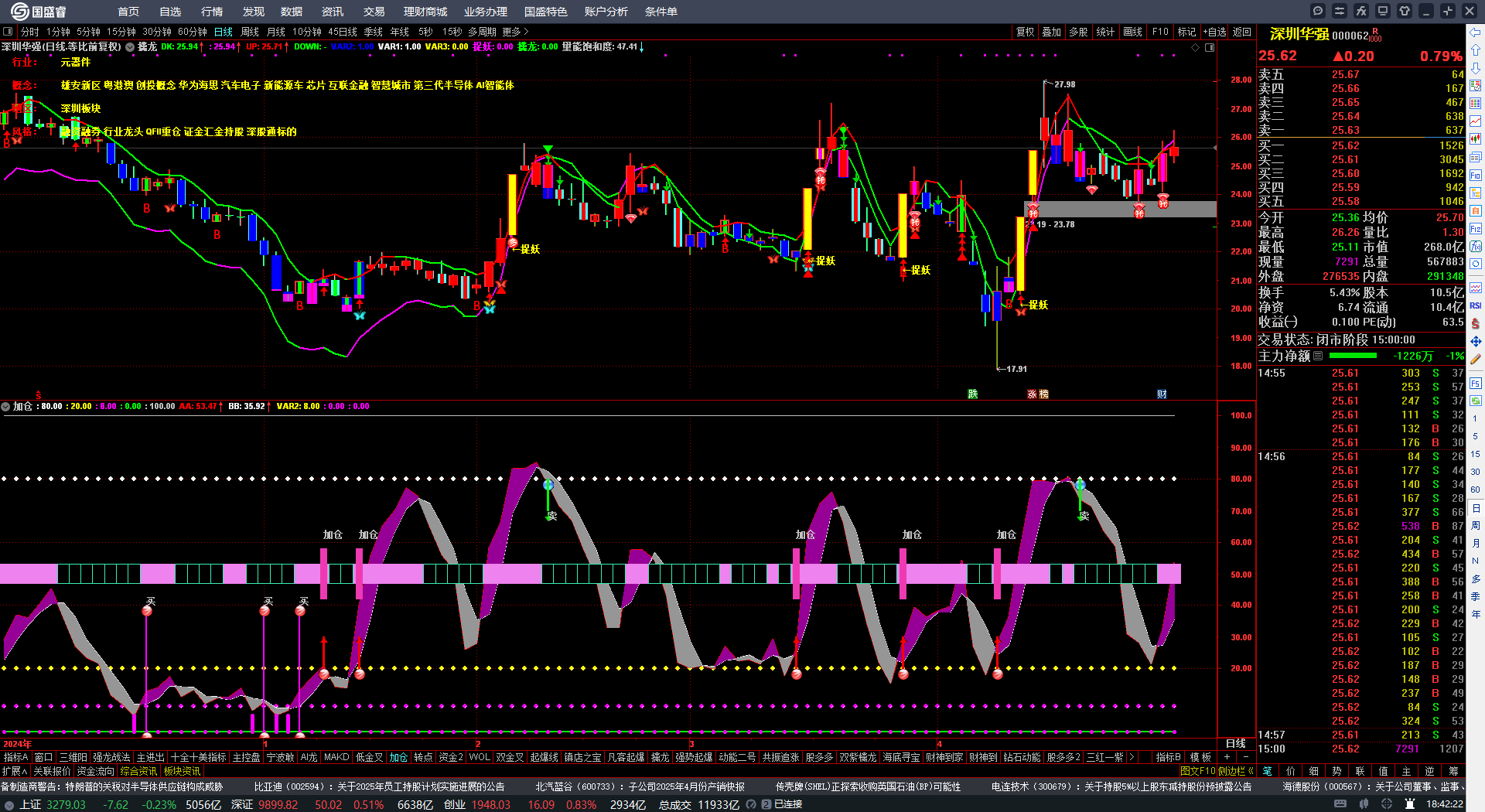1485x812 pixels.
Task: Click the RSI indicator icon in sidebar
Action: (1476, 305)
